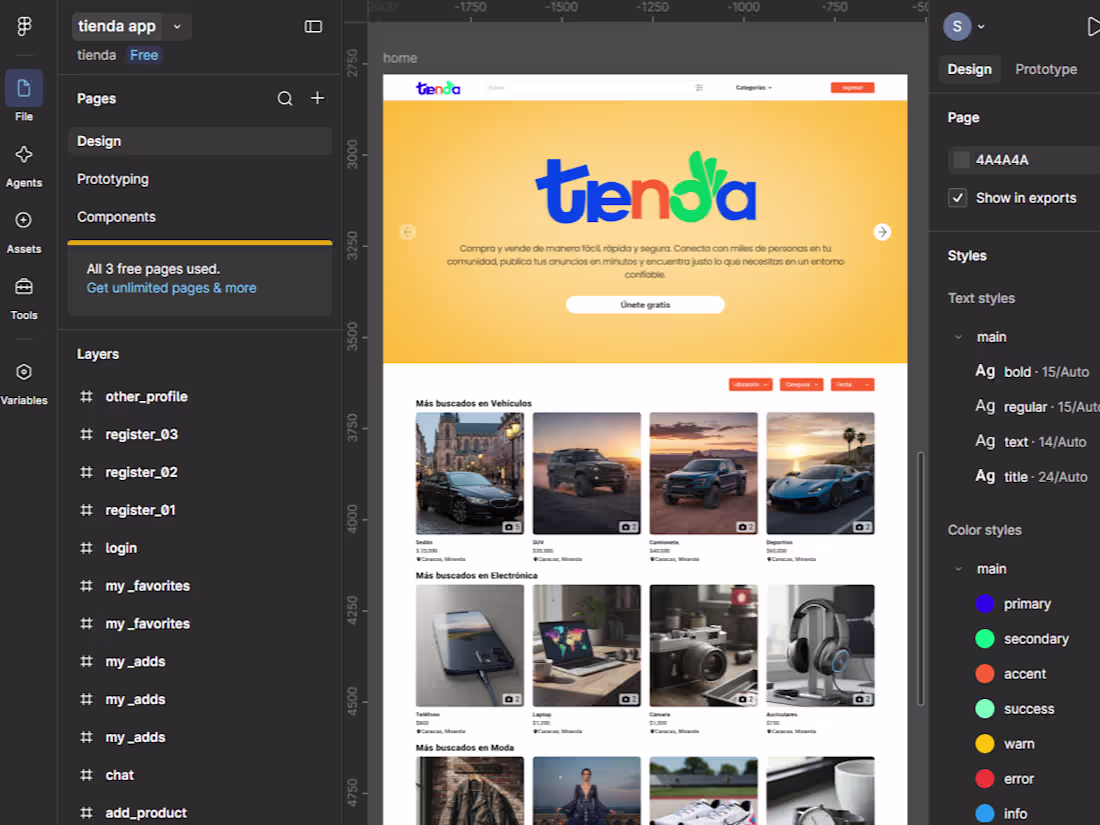Select the Laptop product thumbnail
Screen dimensions: 1100x825
pyautogui.click(x=586, y=645)
